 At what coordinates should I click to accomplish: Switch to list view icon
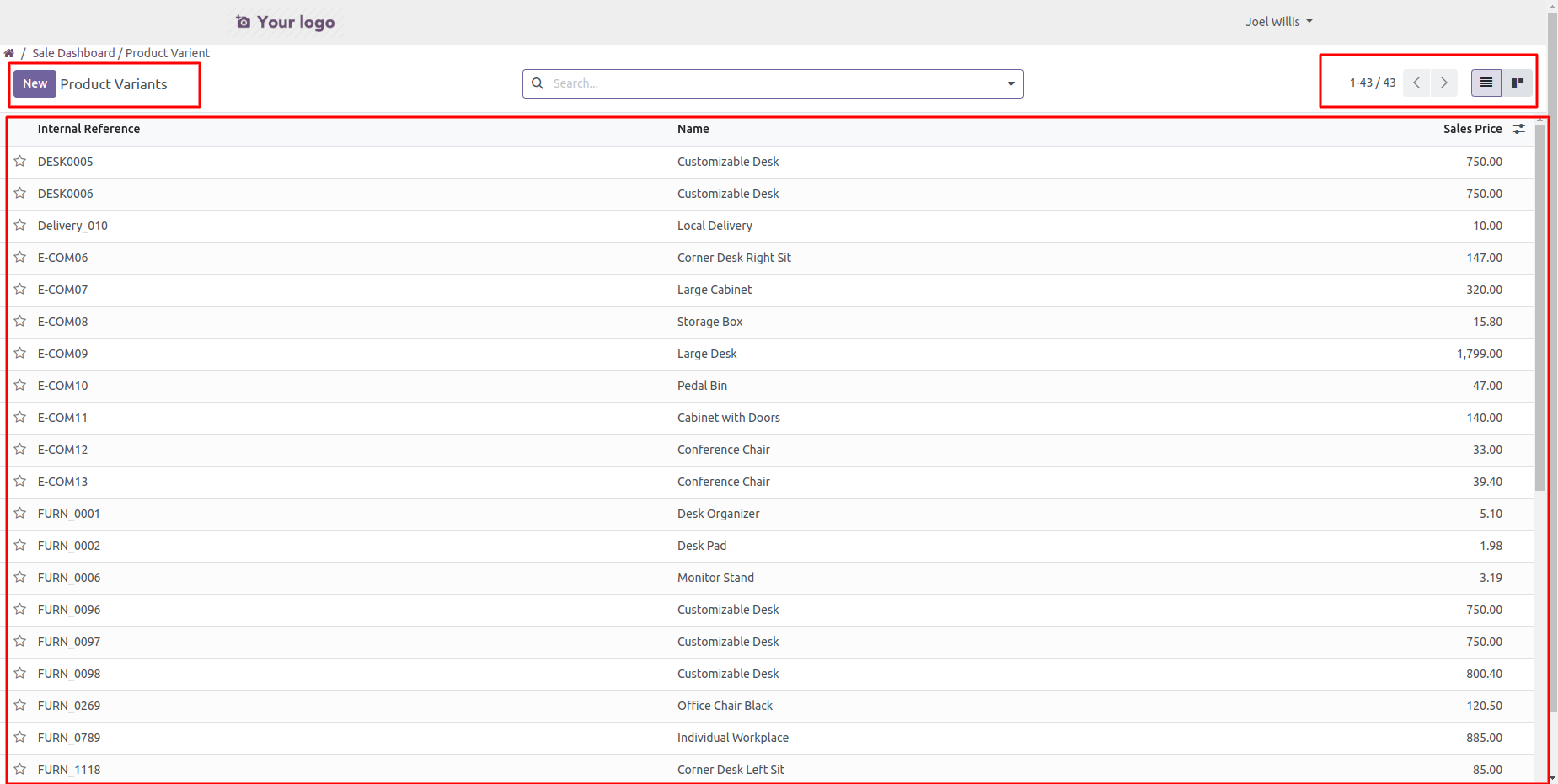1486,83
